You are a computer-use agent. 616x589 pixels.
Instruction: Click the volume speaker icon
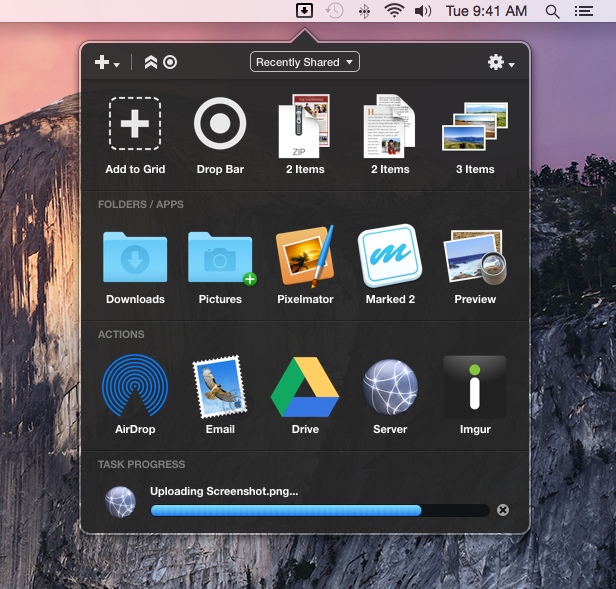point(423,11)
